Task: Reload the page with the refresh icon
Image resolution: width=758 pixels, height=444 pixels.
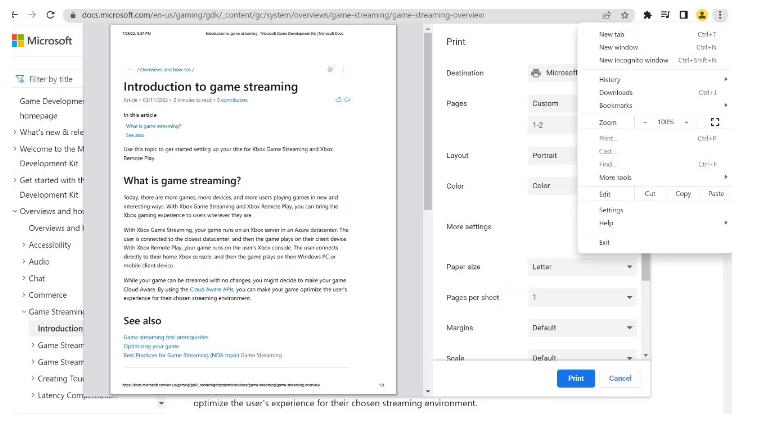Action: click(50, 15)
